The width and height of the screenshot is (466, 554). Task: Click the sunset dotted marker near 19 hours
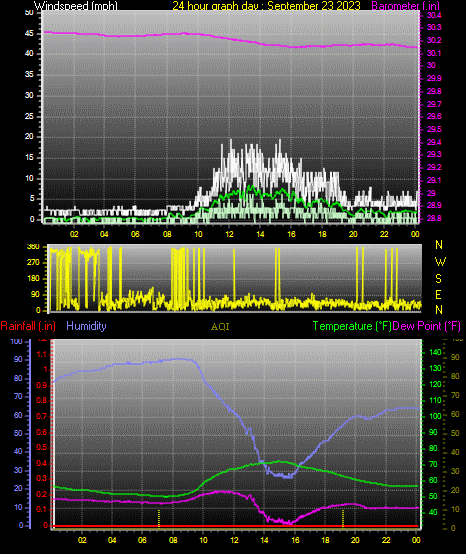tap(343, 518)
